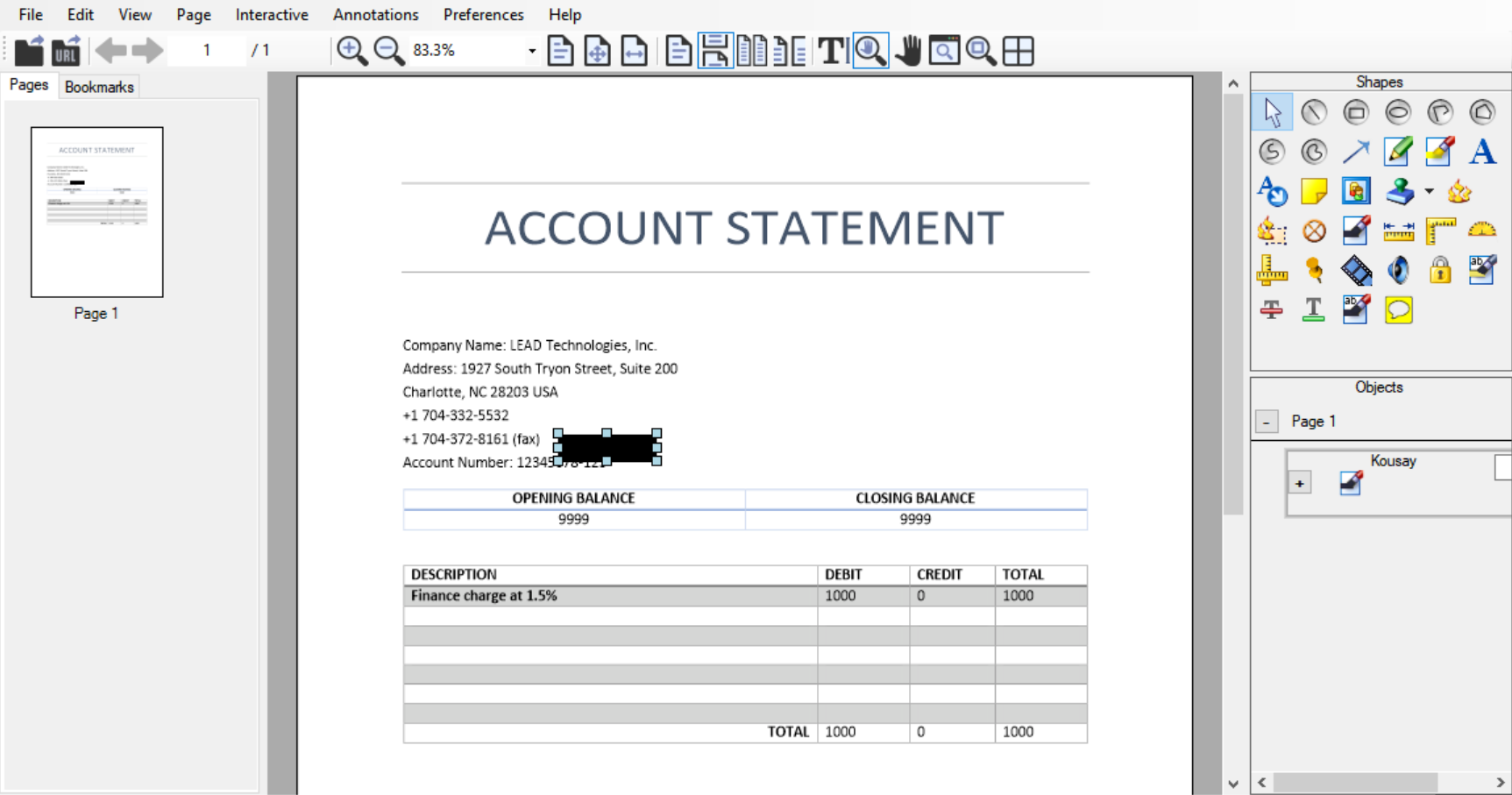This screenshot has width=1512, height=795.
Task: Collapse Page 1 in Objects panel
Action: pos(1267,422)
